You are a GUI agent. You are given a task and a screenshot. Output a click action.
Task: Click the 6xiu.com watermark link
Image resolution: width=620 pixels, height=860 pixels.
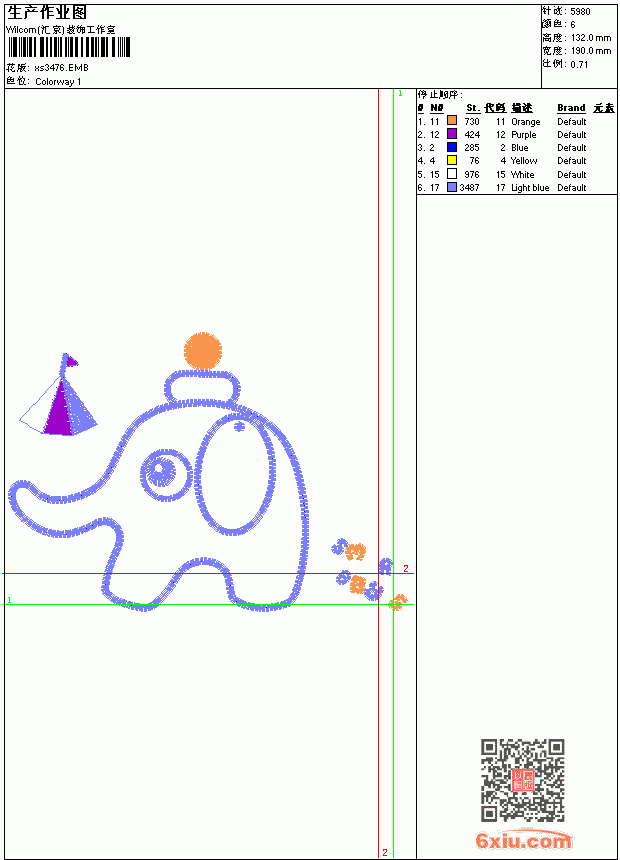pos(523,840)
